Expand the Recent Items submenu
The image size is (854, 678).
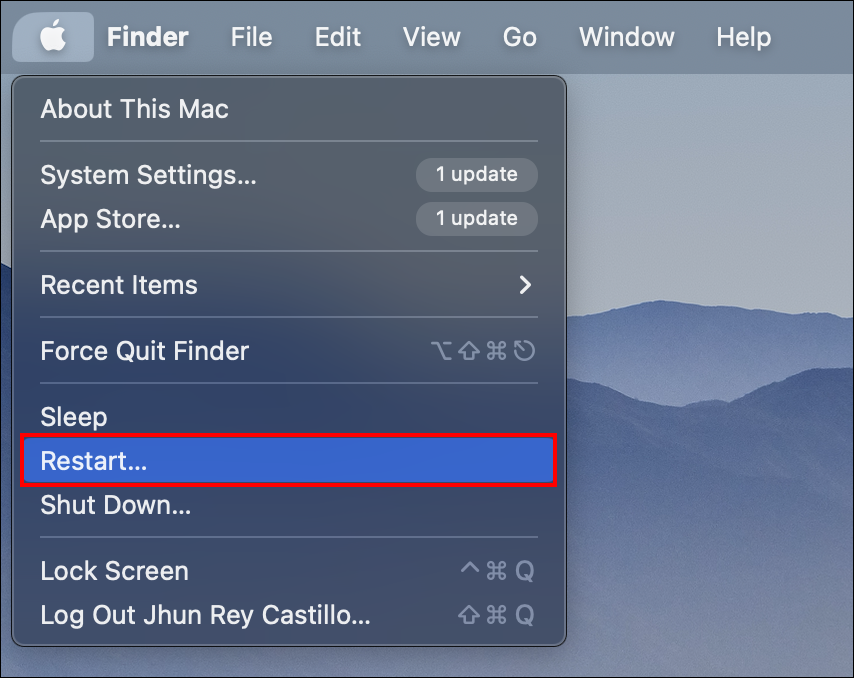click(x=289, y=285)
